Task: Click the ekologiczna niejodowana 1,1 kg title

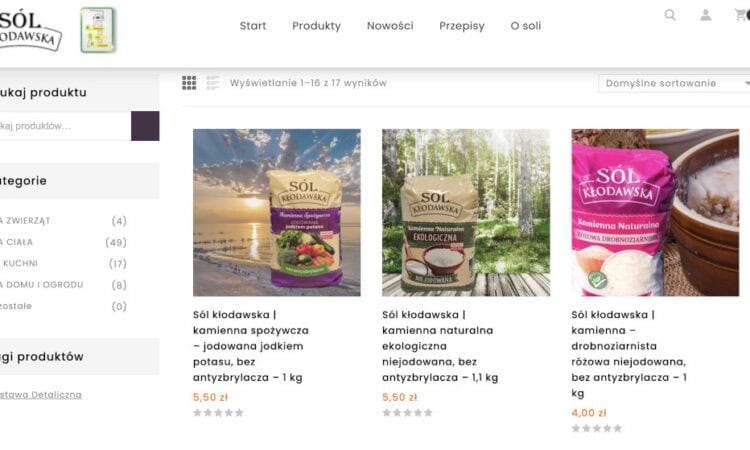Action: tap(440, 345)
